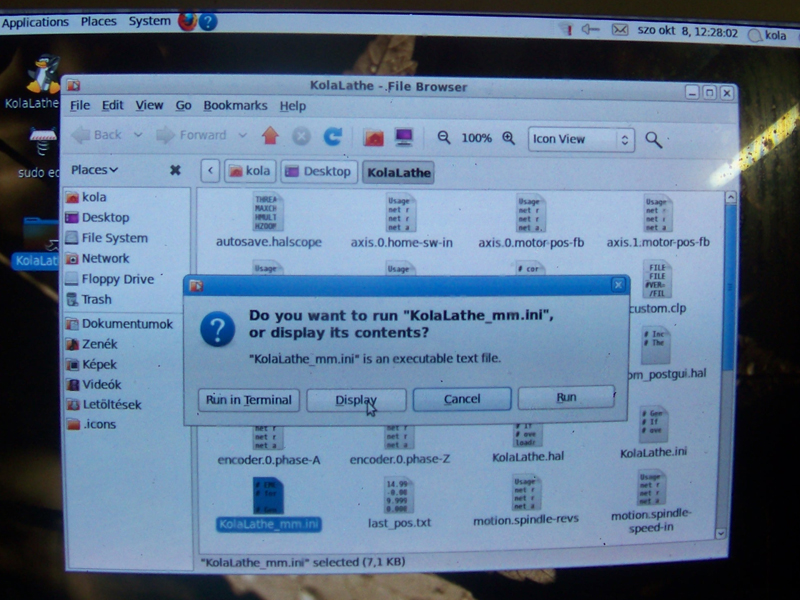Choose Display in the dialog
The height and width of the screenshot is (600, 800).
[x=356, y=400]
